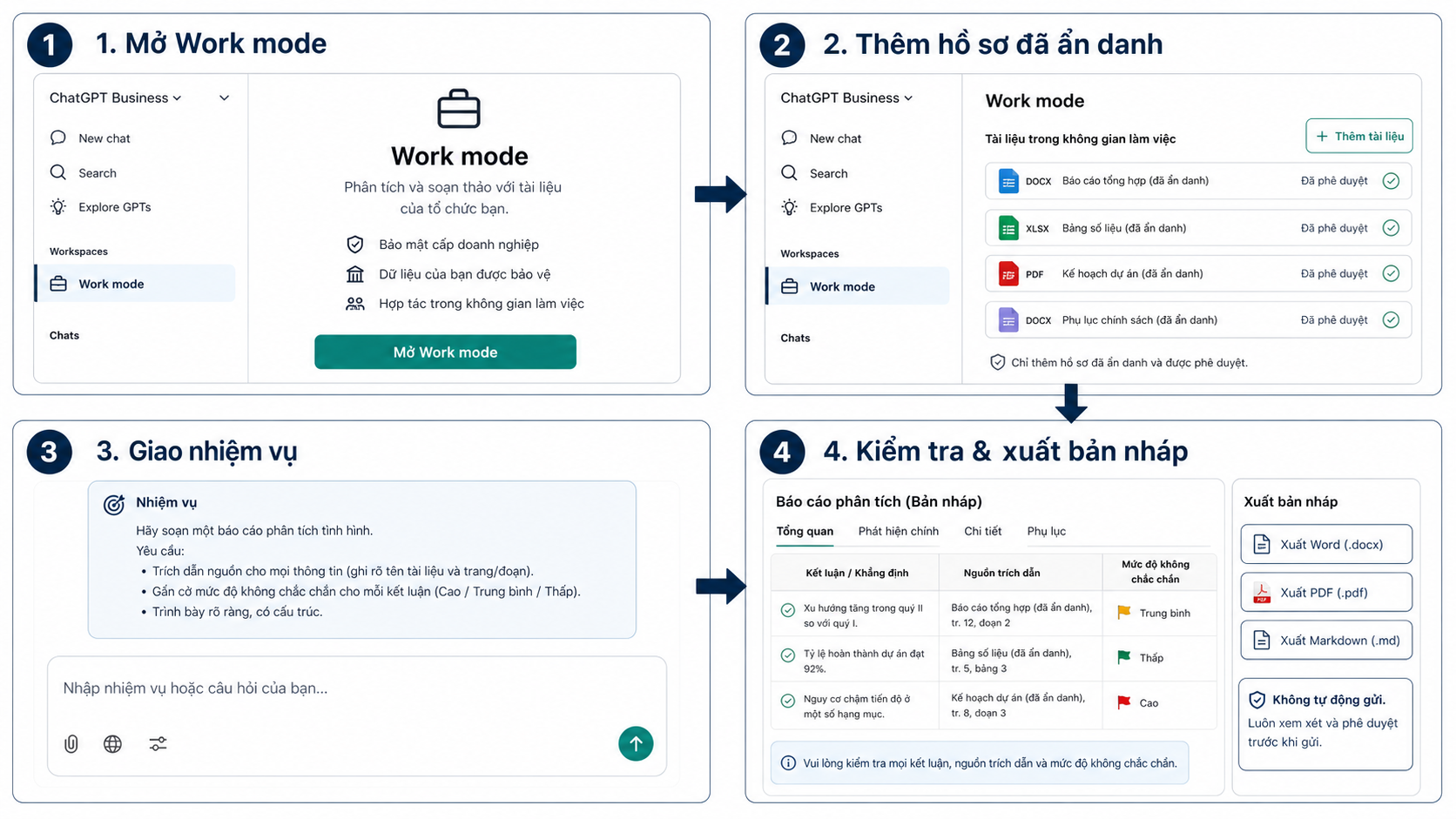Click the Mở Work mode green button
Image resolution: width=1456 pixels, height=819 pixels.
(445, 352)
